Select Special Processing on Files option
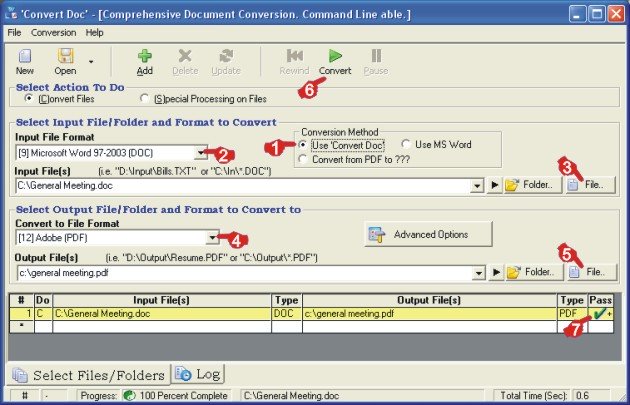 (144, 98)
